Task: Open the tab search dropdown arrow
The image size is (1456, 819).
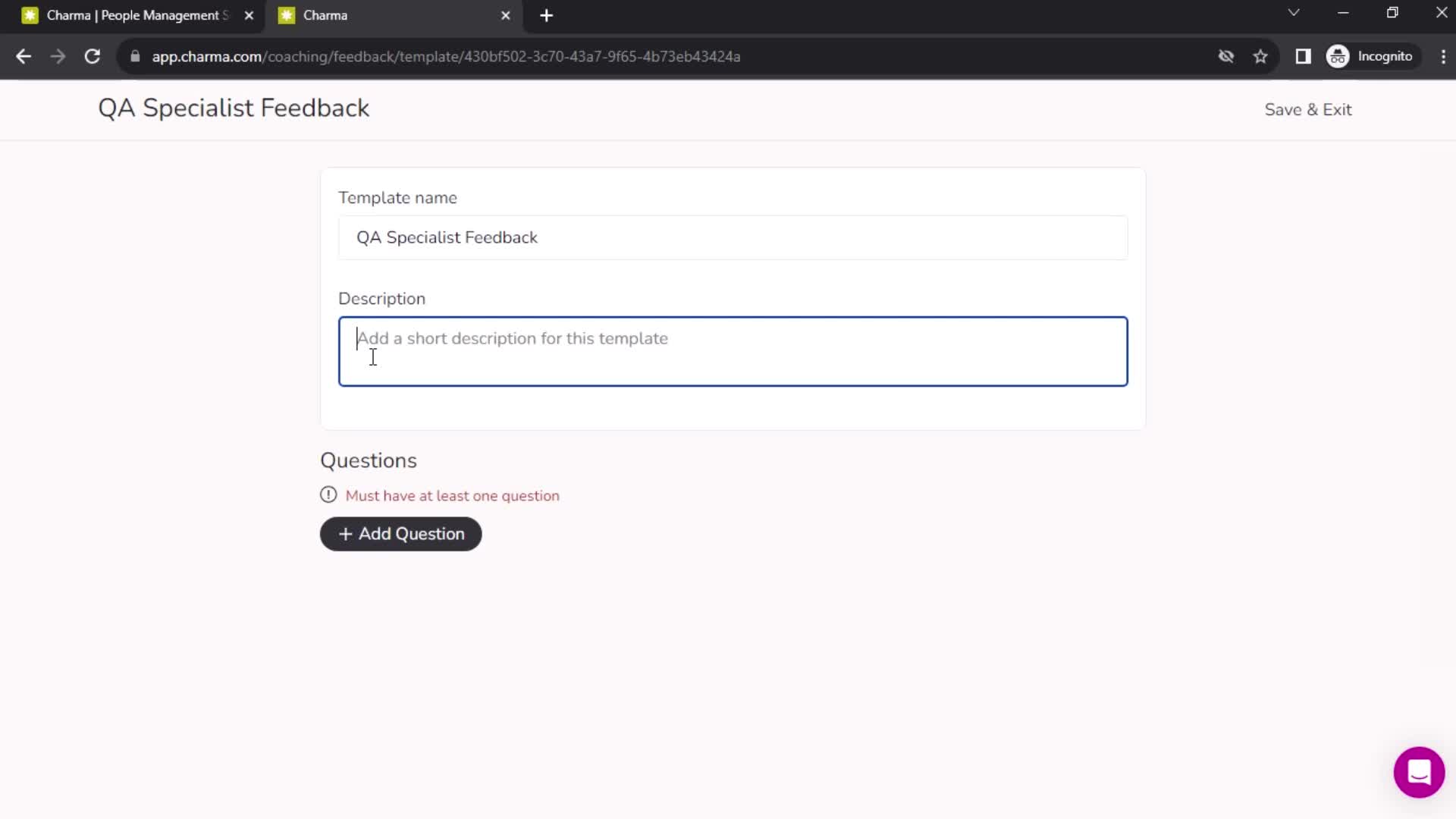Action: pyautogui.click(x=1294, y=13)
